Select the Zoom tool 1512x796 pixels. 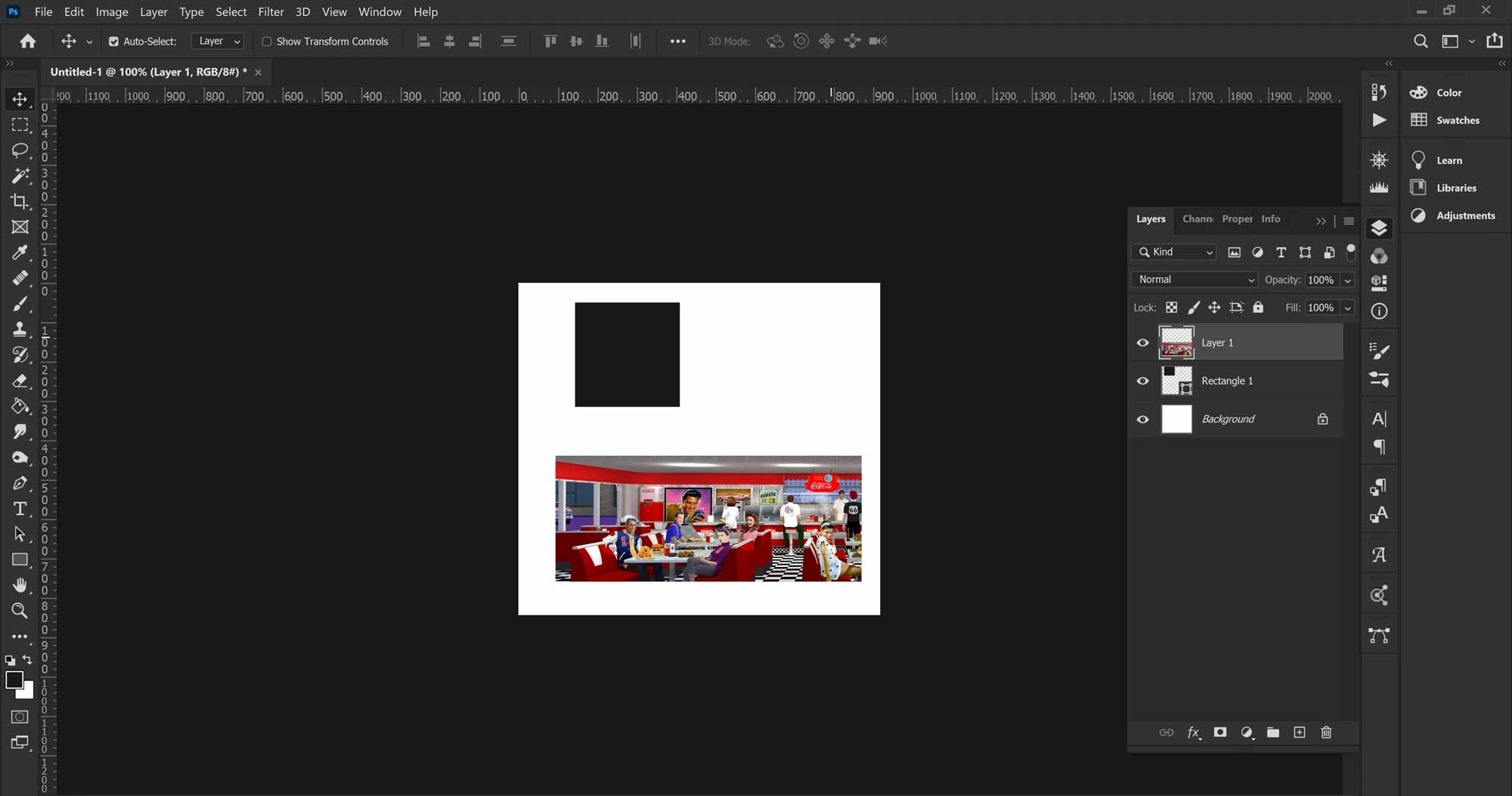point(20,611)
